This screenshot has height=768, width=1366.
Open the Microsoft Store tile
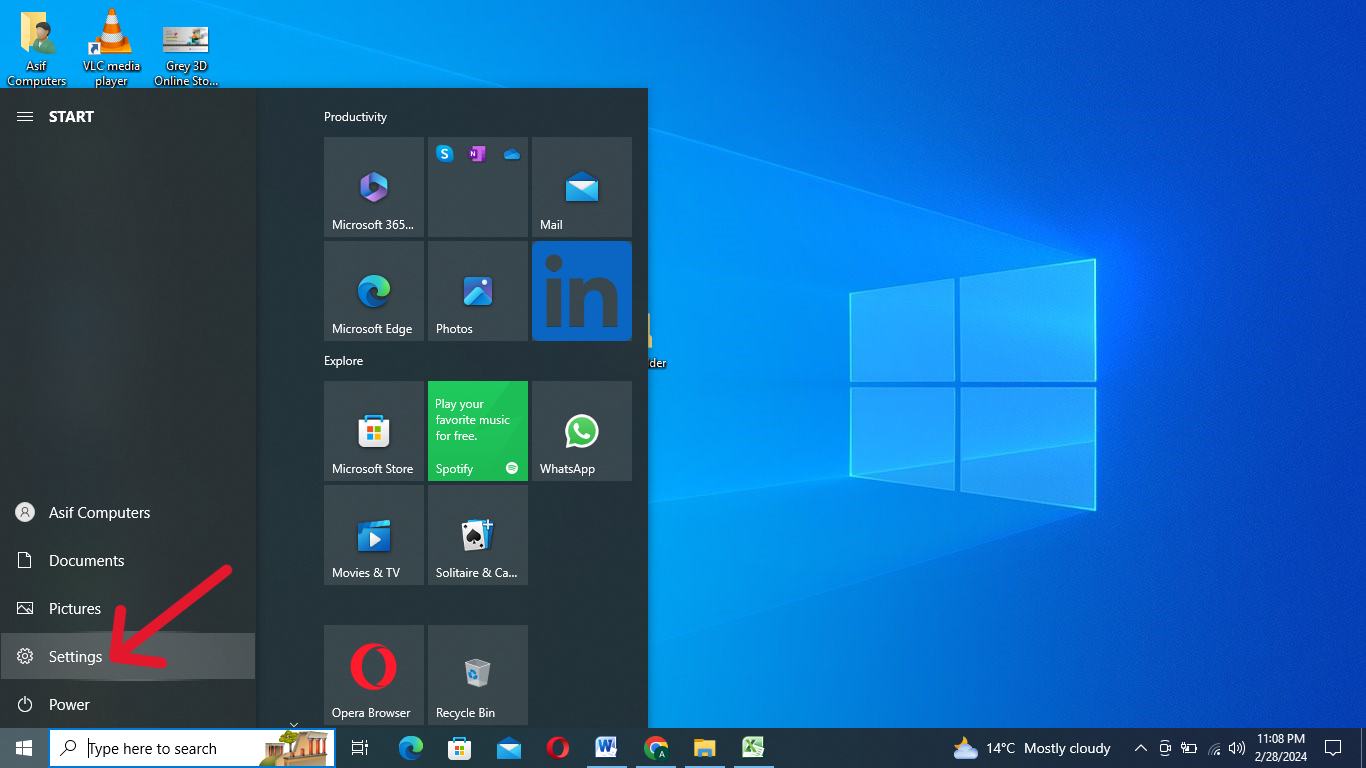click(374, 431)
